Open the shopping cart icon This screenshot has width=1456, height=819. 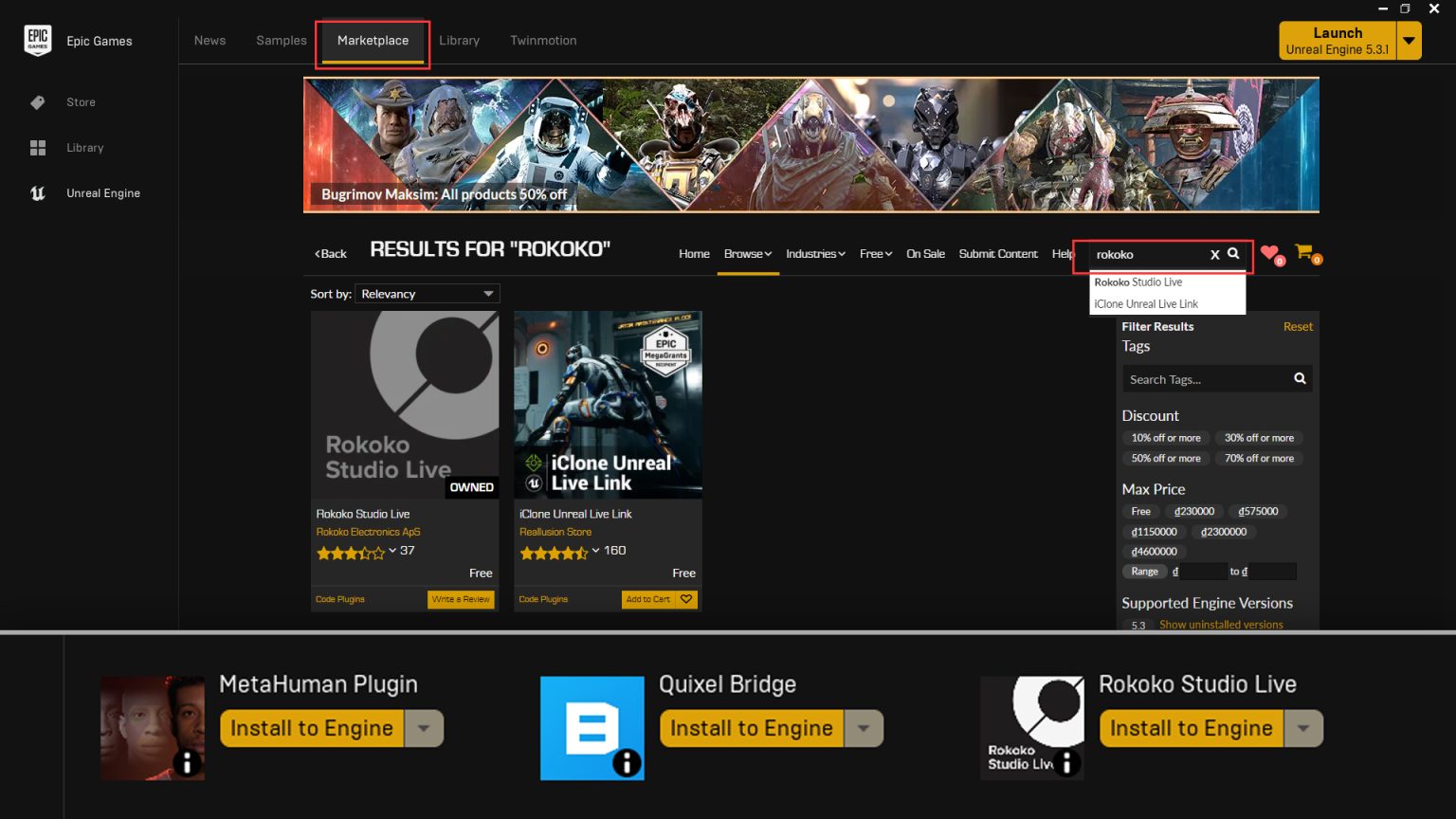1306,253
